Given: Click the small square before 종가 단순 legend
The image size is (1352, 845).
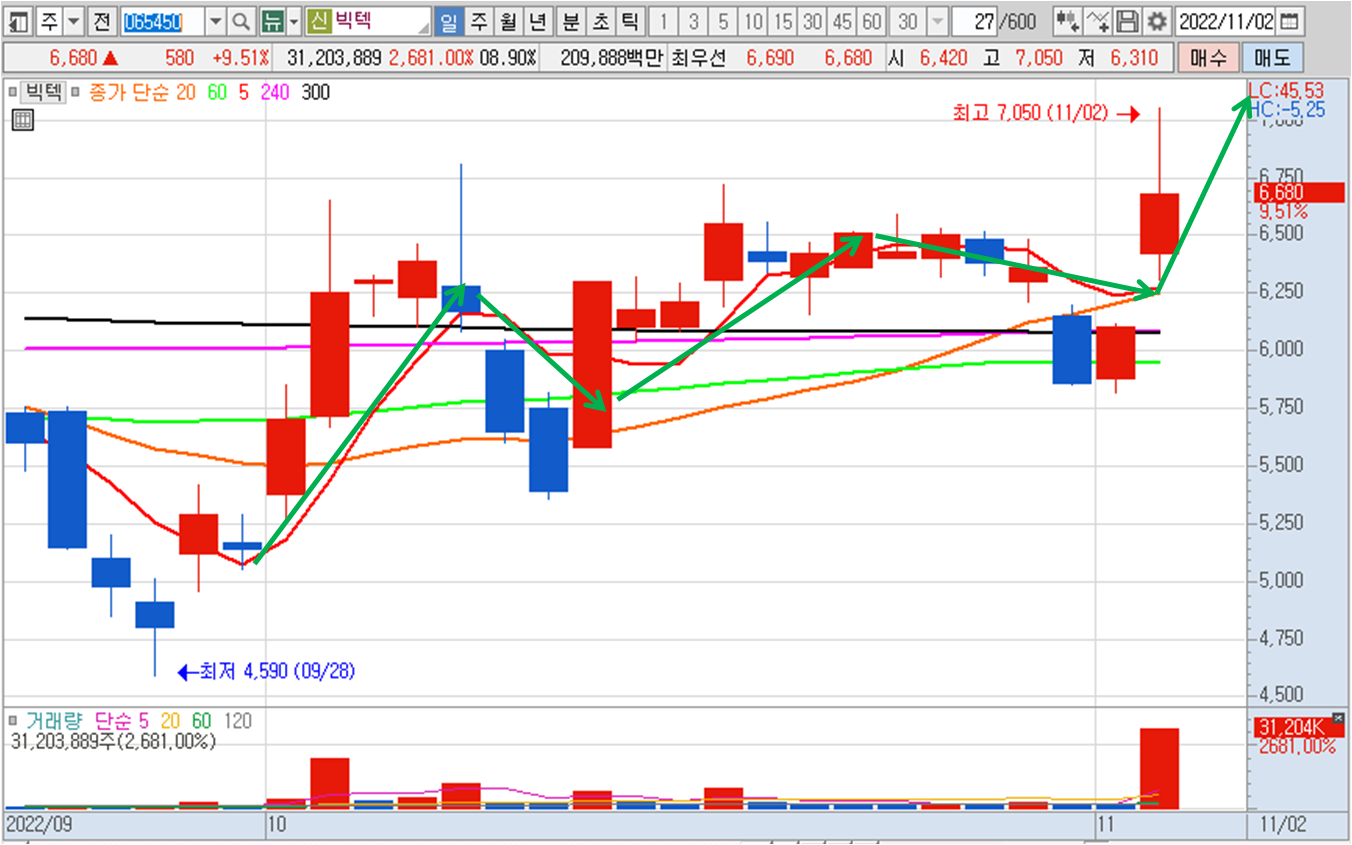Looking at the screenshot, I should click(x=77, y=93).
